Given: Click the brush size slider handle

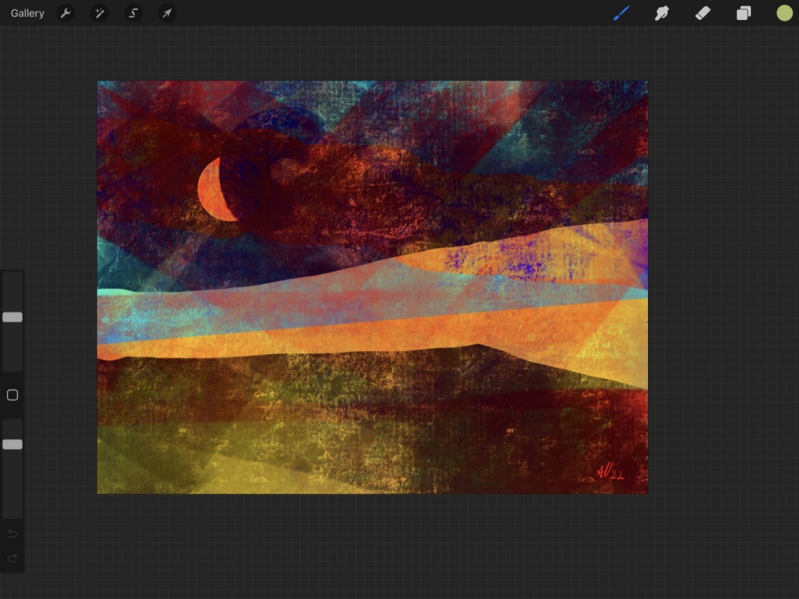Looking at the screenshot, I should click(x=13, y=317).
